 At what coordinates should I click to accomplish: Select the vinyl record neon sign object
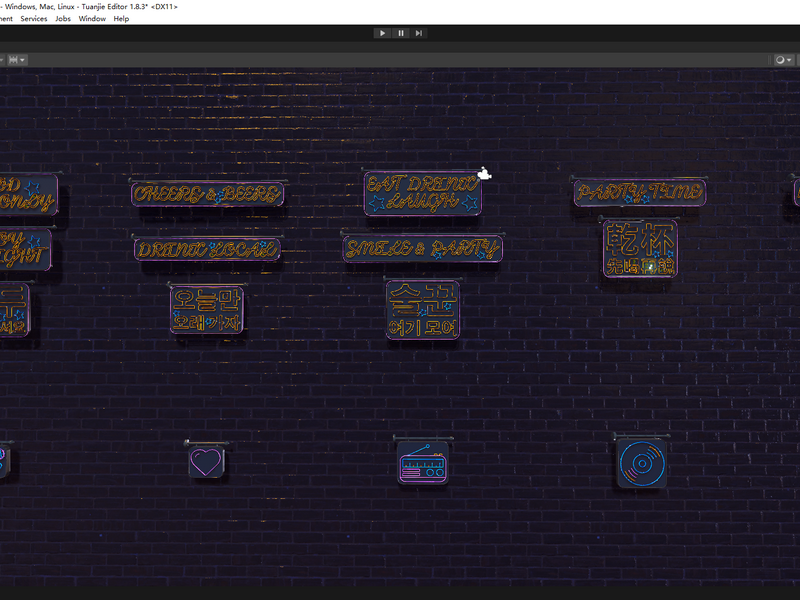pos(642,463)
